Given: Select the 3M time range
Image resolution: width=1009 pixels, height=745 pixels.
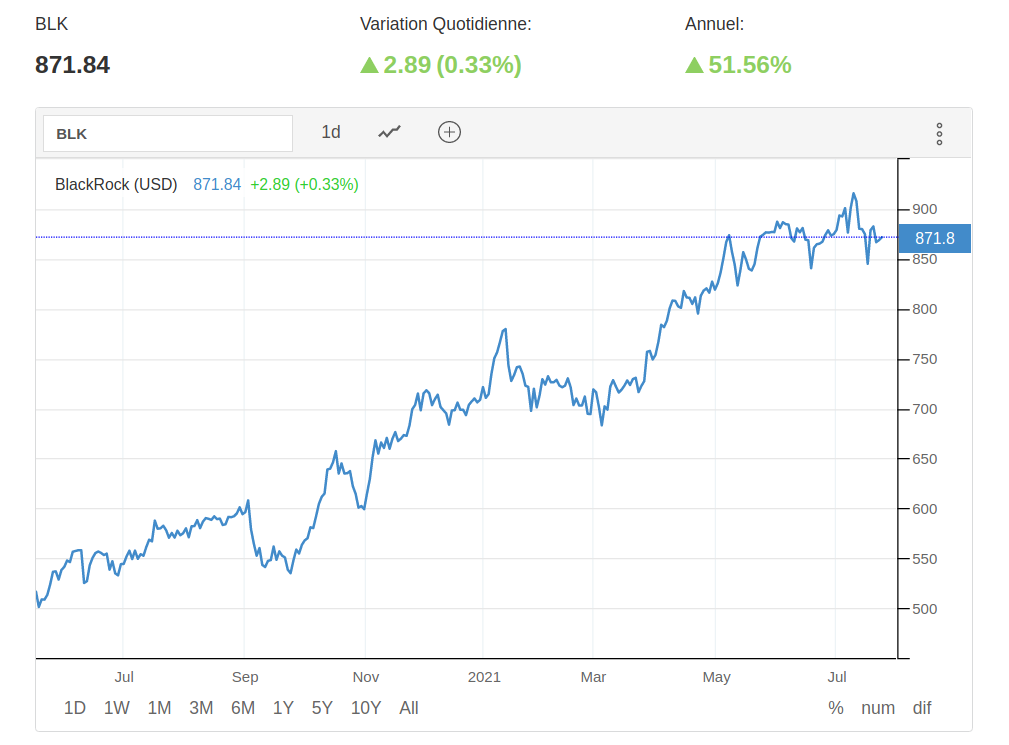Looking at the screenshot, I should coord(201,708).
